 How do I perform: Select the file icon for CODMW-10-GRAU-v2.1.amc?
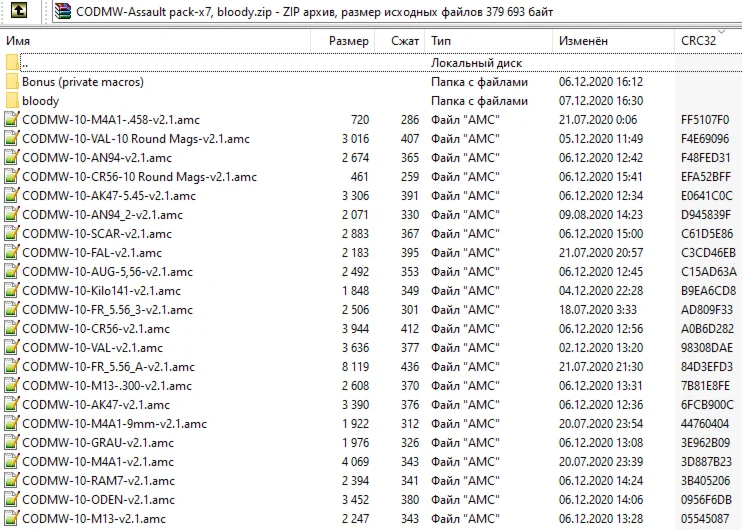point(12,442)
